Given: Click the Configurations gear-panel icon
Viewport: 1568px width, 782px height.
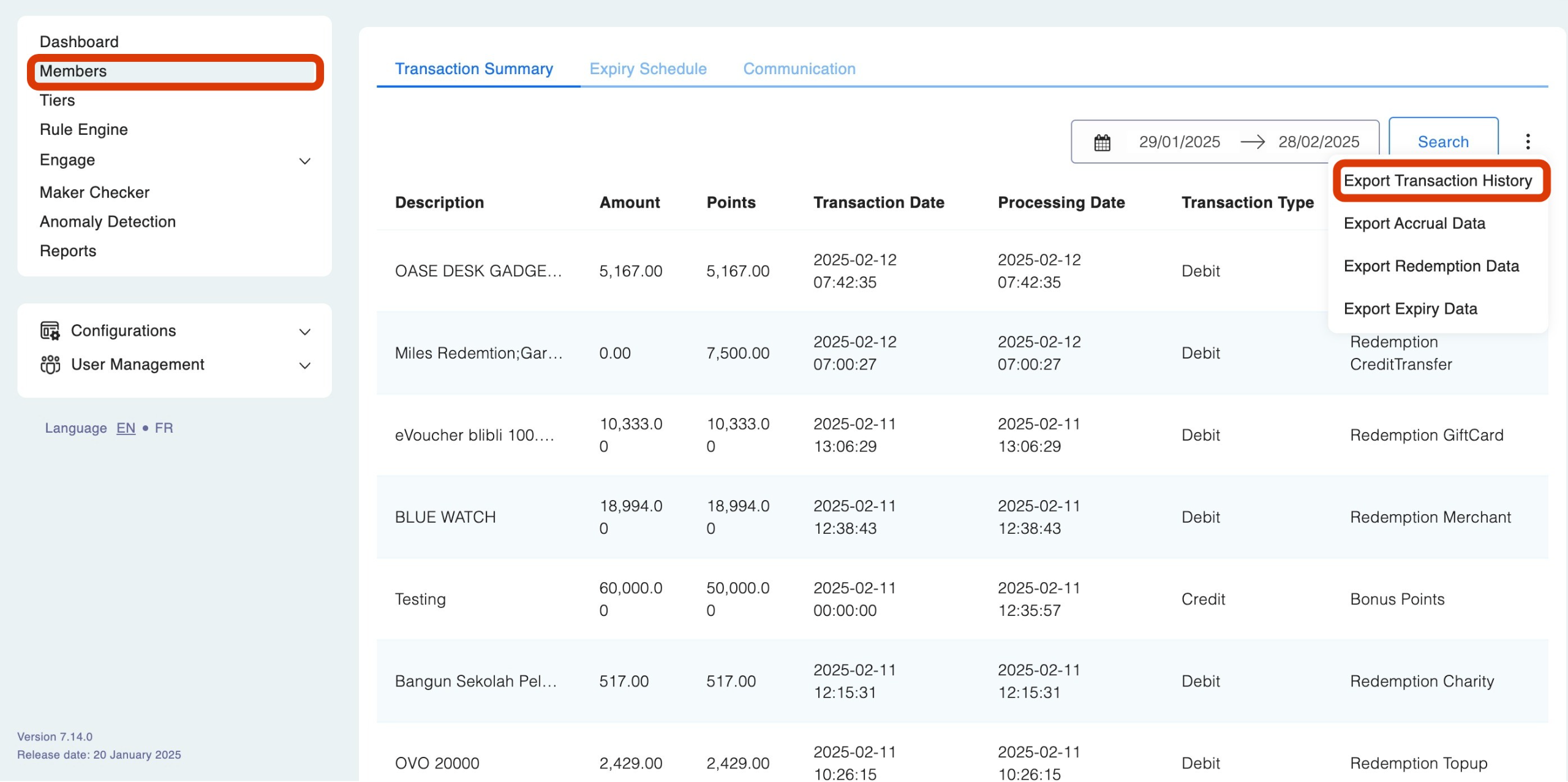Looking at the screenshot, I should (50, 331).
